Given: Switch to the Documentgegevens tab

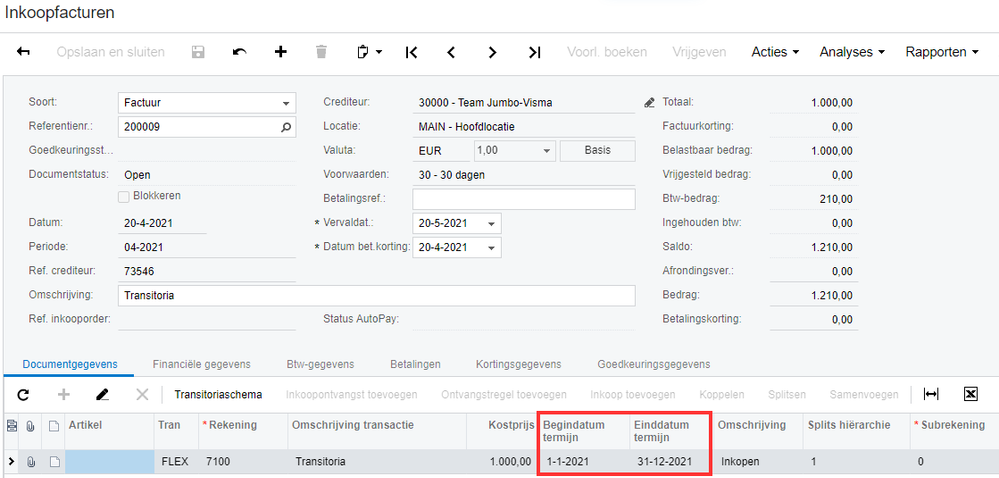Looking at the screenshot, I should [x=70, y=365].
